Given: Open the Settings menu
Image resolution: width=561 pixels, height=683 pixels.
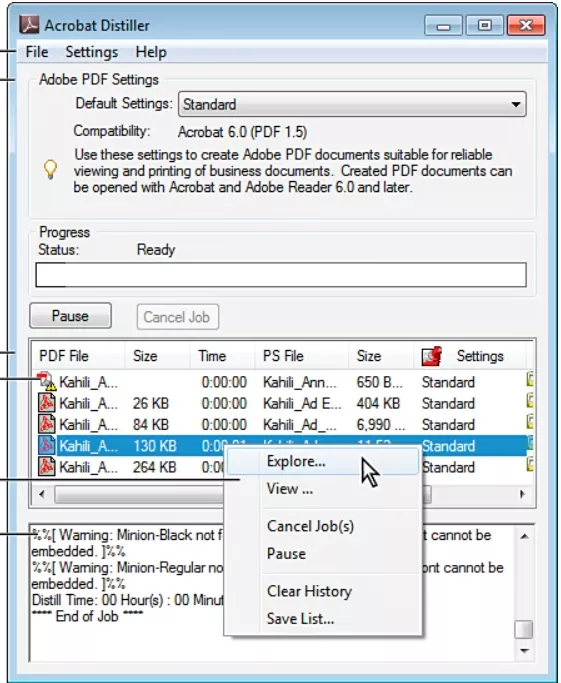Looking at the screenshot, I should pyautogui.click(x=91, y=52).
